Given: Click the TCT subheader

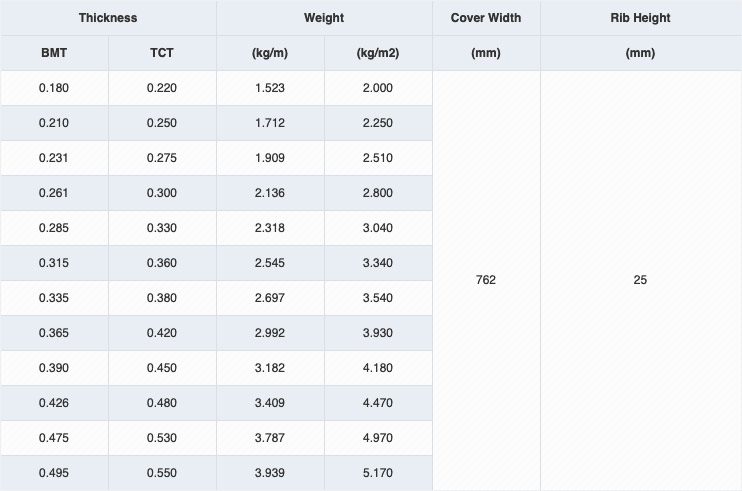Looking at the screenshot, I should [x=162, y=53].
